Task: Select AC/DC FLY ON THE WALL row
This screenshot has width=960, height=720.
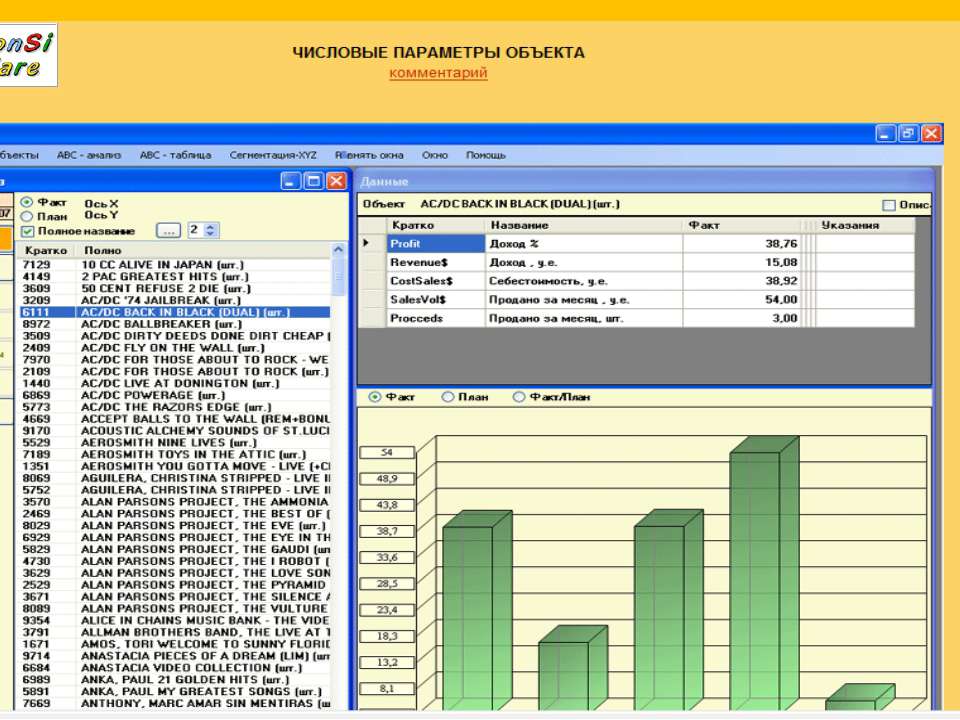Action: click(174, 348)
